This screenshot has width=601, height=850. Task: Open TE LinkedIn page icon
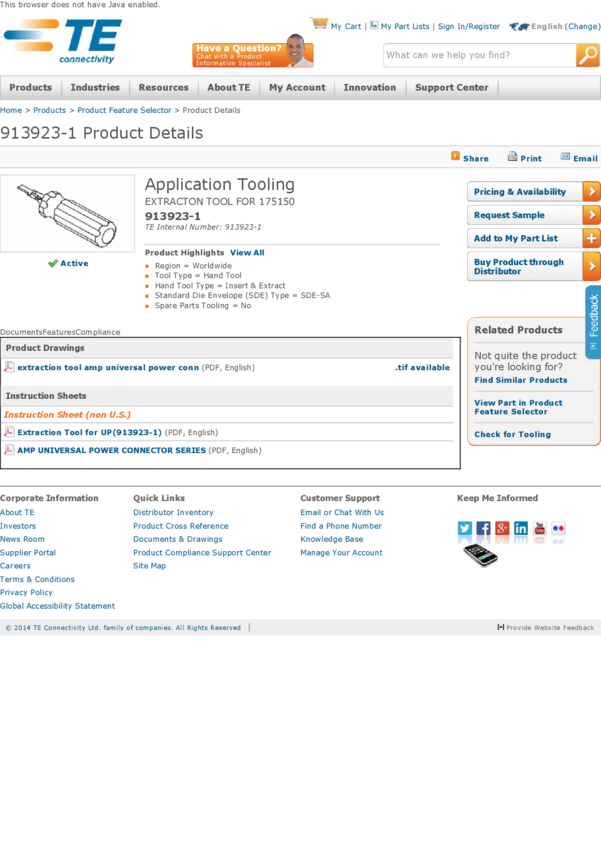point(521,528)
